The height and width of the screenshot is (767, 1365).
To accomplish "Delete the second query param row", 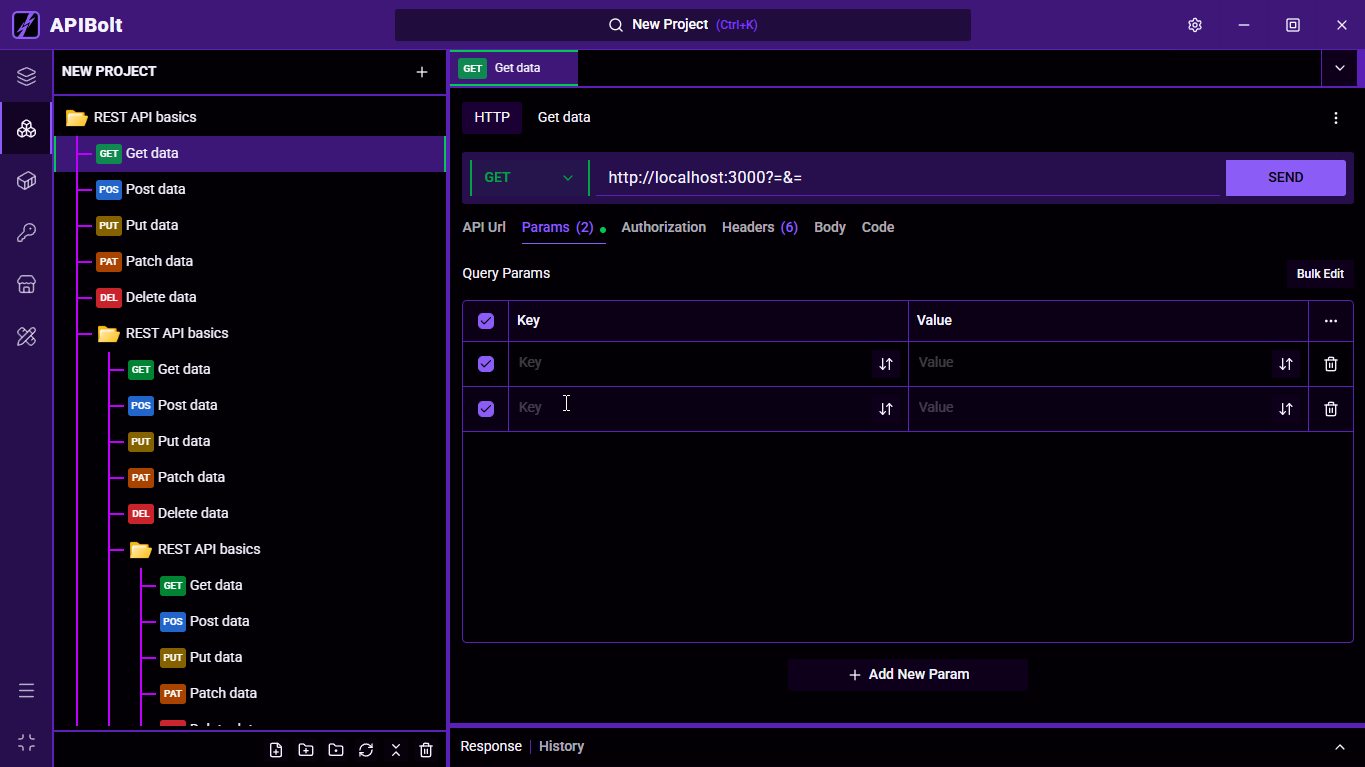I will tap(1330, 409).
